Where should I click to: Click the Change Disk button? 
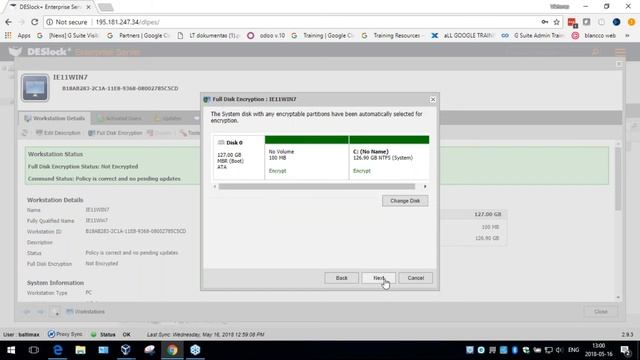pos(405,201)
